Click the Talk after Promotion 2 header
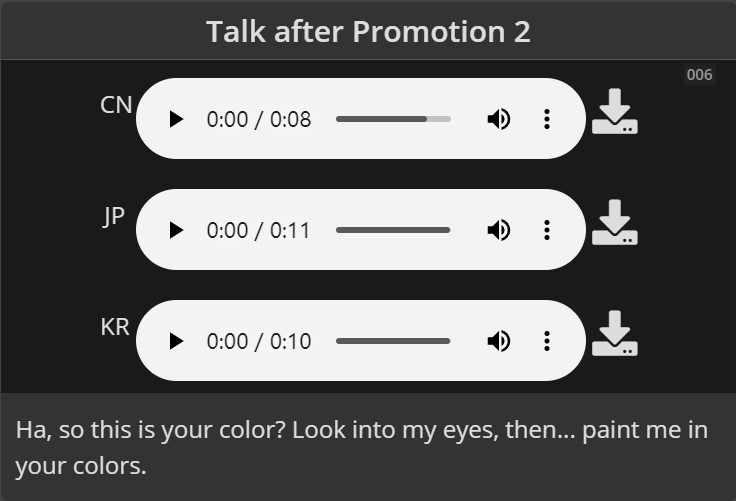Viewport: 736px width, 501px height. [x=368, y=31]
